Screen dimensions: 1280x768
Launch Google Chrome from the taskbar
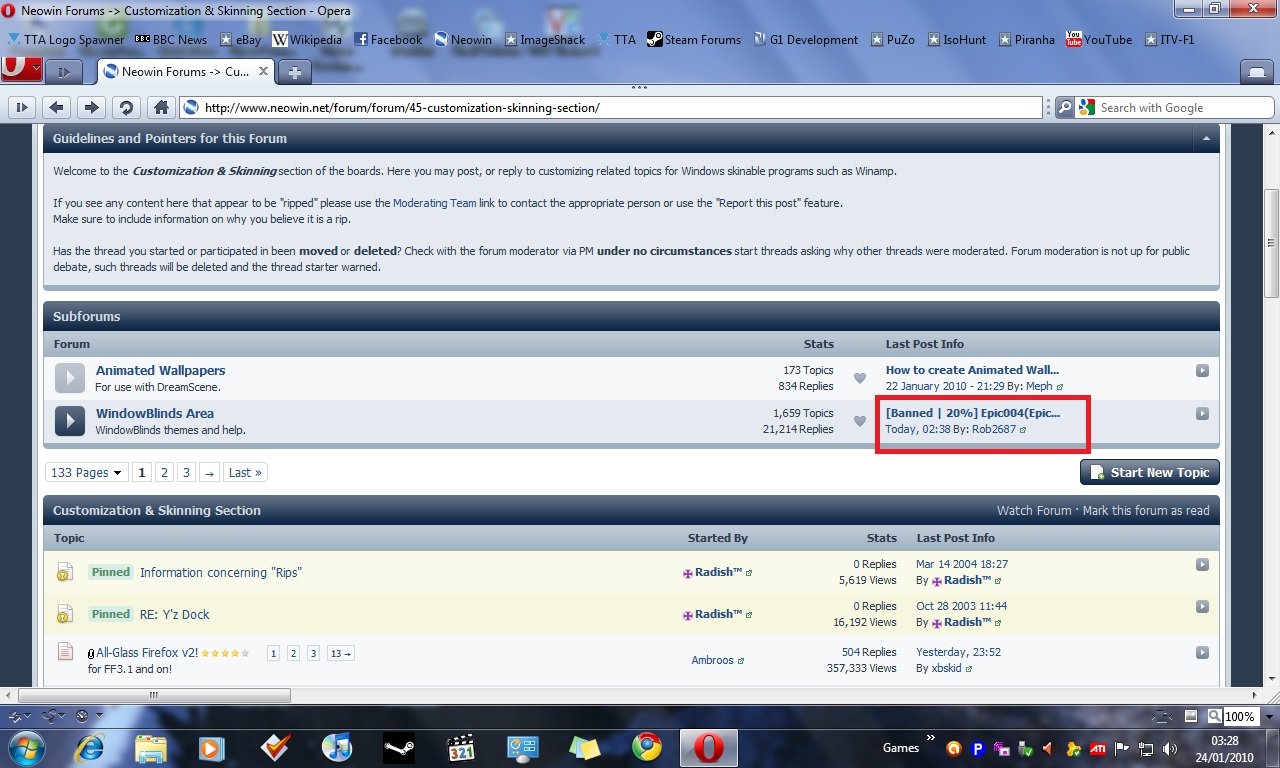point(647,748)
